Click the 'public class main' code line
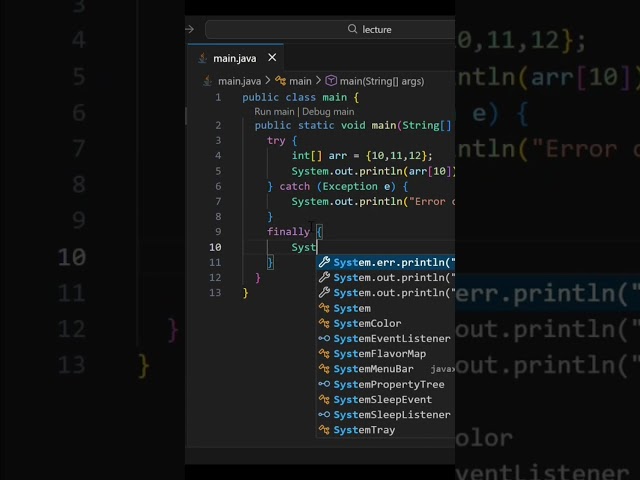Screen dimensions: 640x480 click(300, 97)
